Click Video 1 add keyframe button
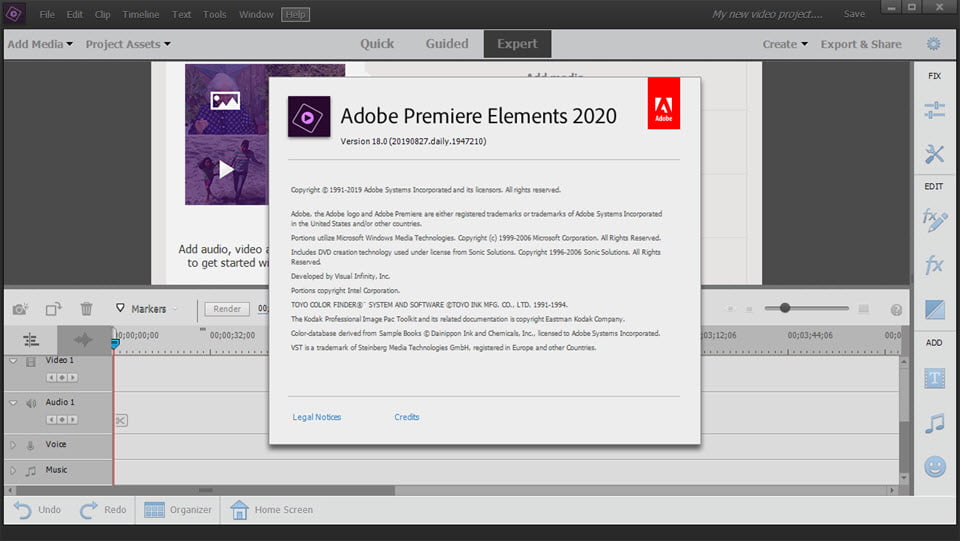This screenshot has height=541, width=960. click(x=62, y=378)
